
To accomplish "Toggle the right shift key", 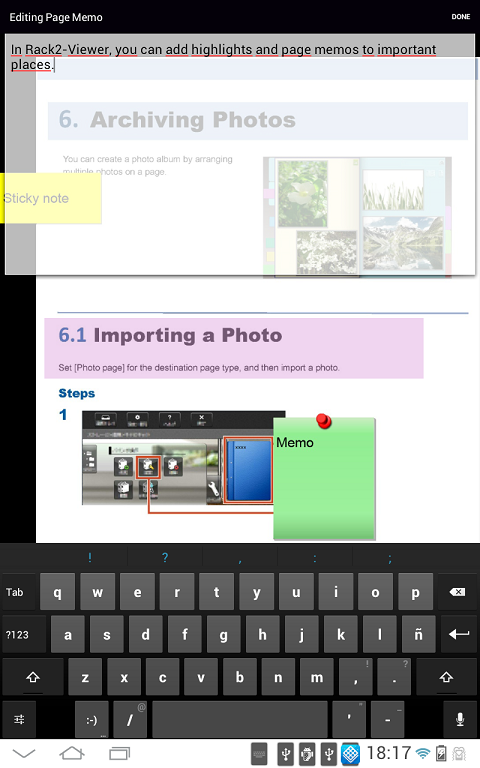I will tap(446, 677).
